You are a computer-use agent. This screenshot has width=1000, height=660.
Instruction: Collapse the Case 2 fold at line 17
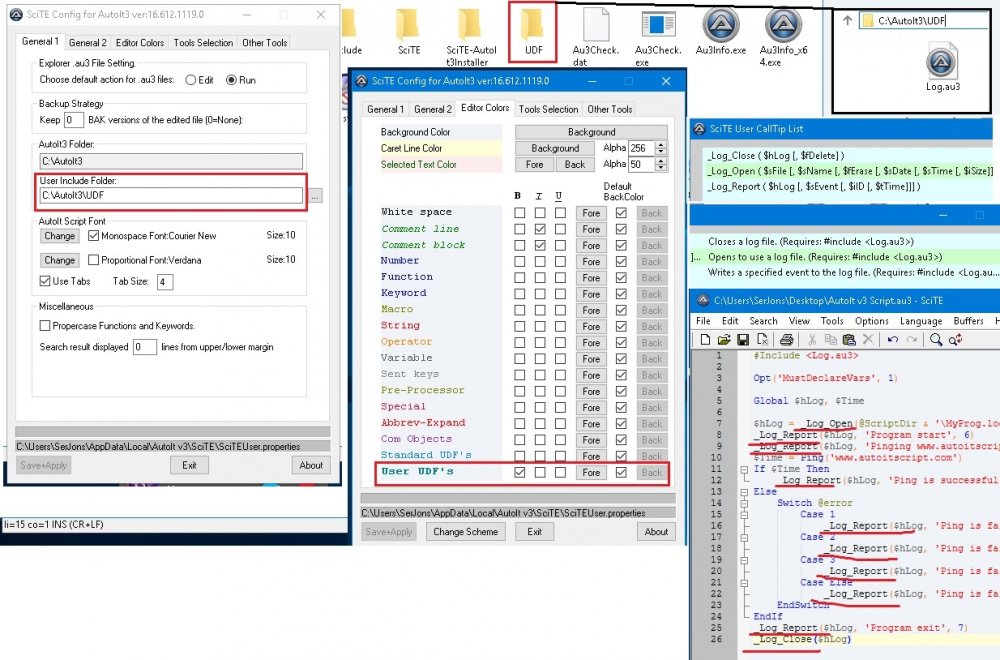coord(744,538)
